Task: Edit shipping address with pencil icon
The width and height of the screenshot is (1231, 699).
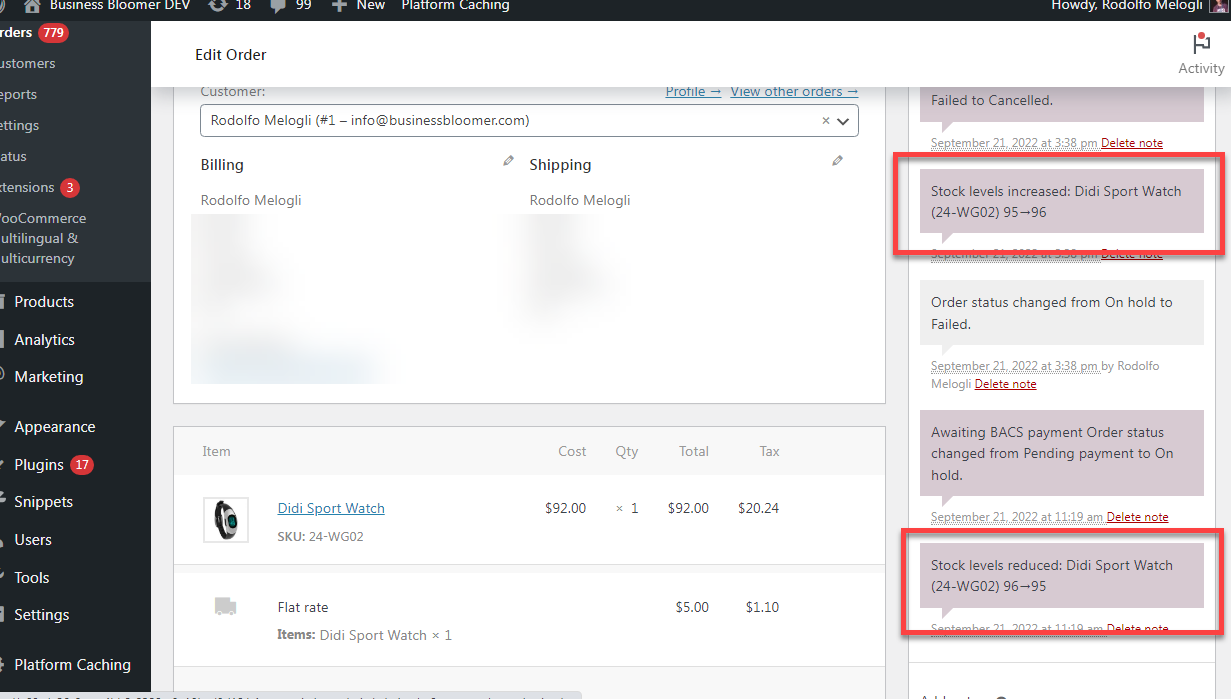Action: 837,161
